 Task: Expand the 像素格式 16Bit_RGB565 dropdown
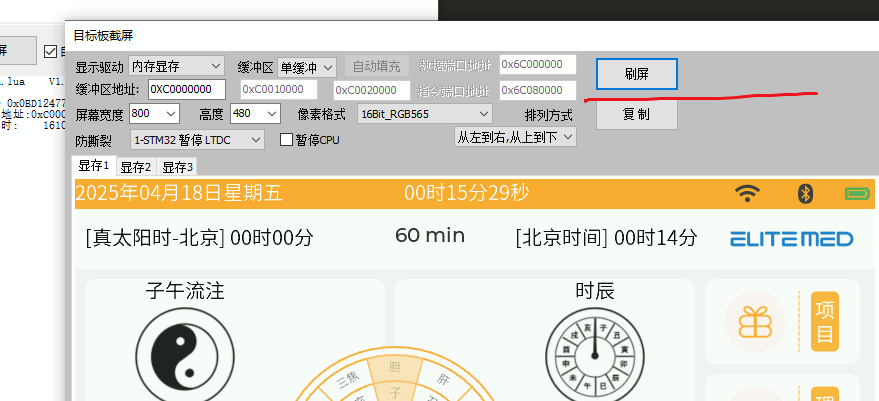click(424, 114)
